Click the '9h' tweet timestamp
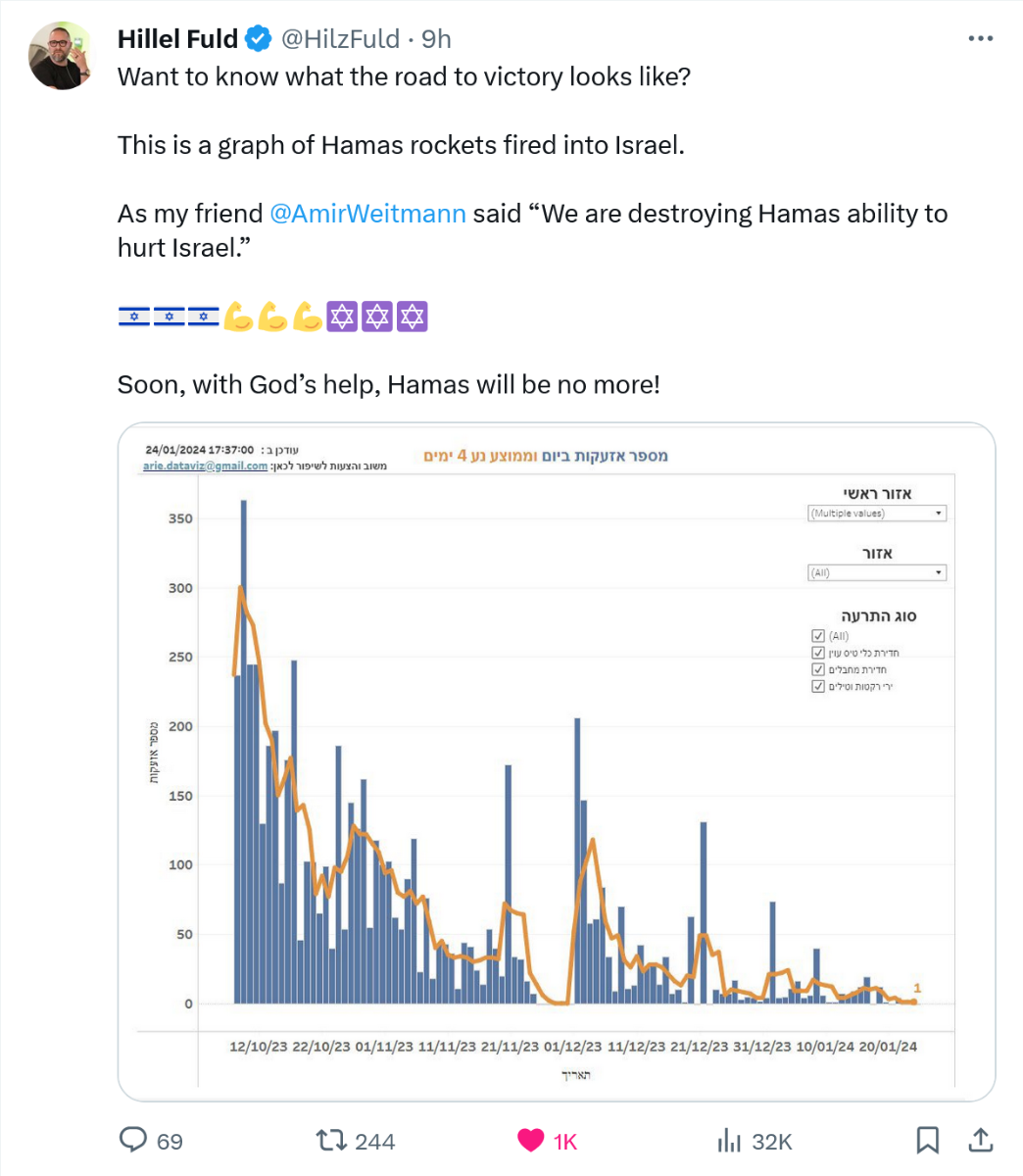This screenshot has width=1023, height=1176. [437, 39]
